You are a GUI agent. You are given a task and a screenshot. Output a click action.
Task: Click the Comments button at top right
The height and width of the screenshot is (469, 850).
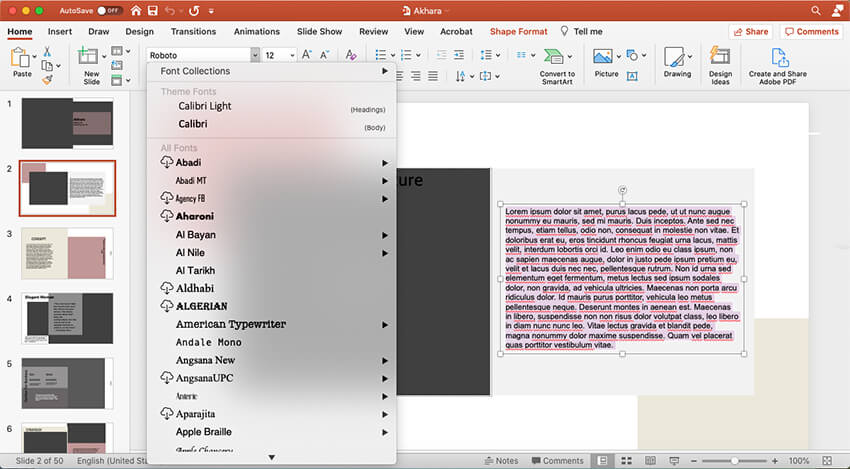tap(811, 32)
